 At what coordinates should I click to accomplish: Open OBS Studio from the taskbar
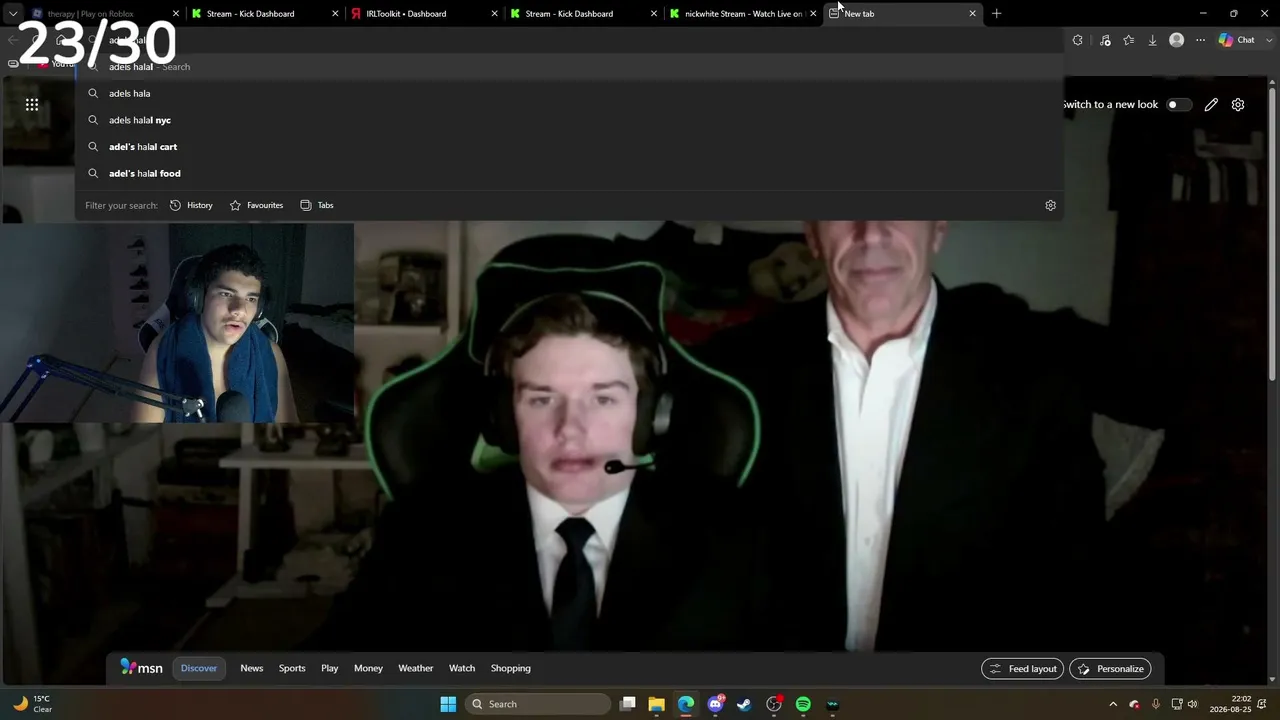(774, 704)
